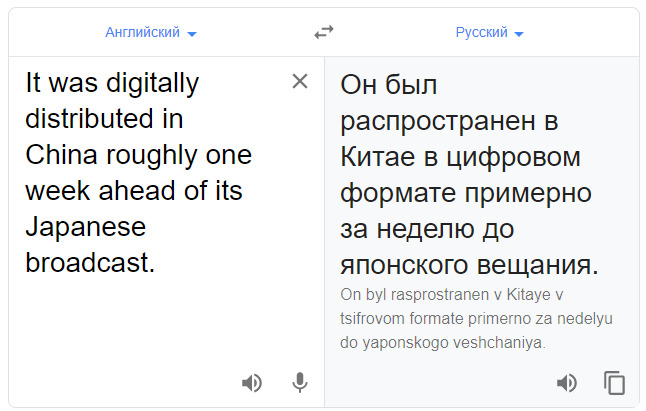The width and height of the screenshot is (646, 411).
Task: Clear the English source text
Action: tap(299, 82)
